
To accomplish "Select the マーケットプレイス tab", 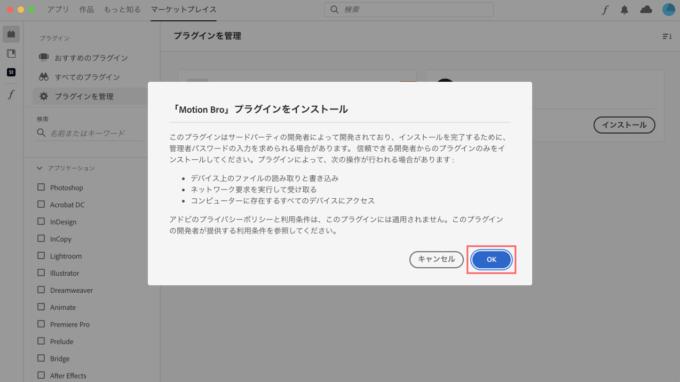I will (x=183, y=10).
